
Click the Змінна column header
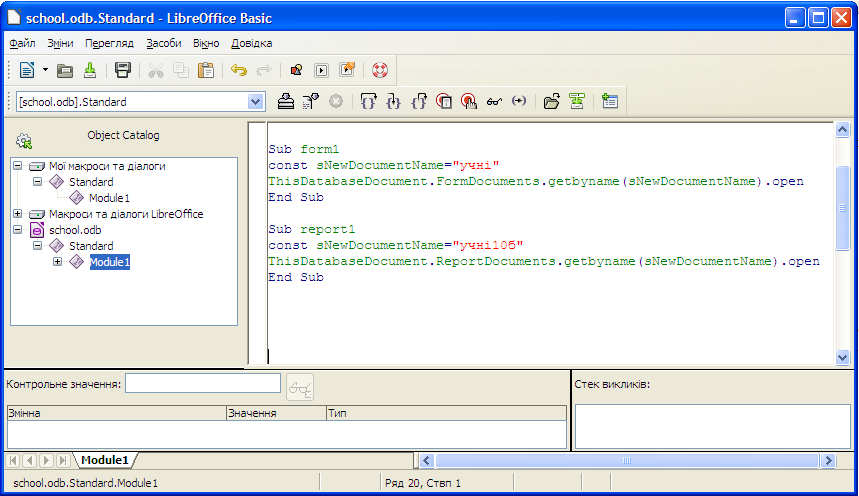116,413
